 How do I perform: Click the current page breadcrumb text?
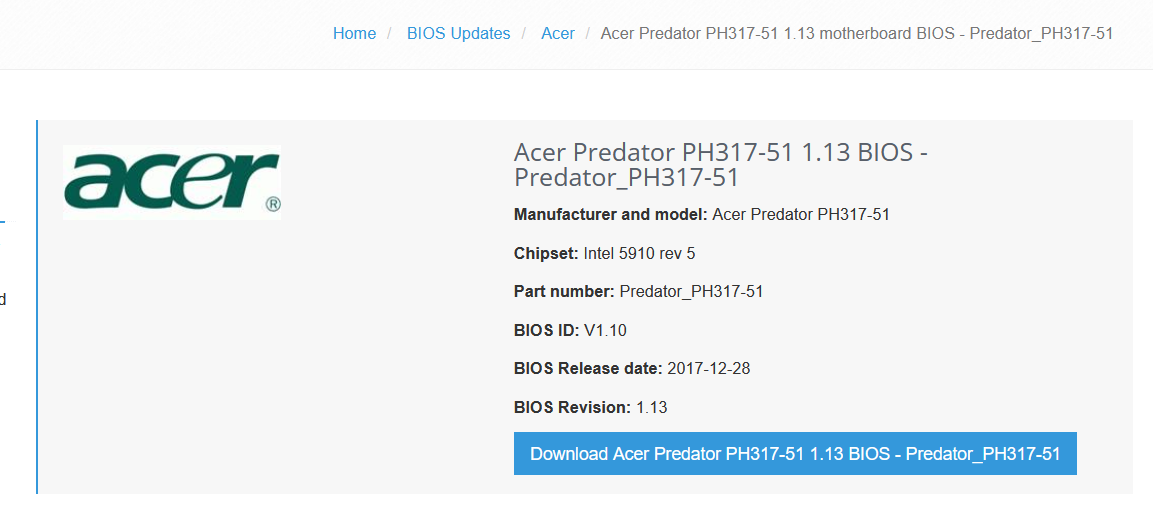856,34
